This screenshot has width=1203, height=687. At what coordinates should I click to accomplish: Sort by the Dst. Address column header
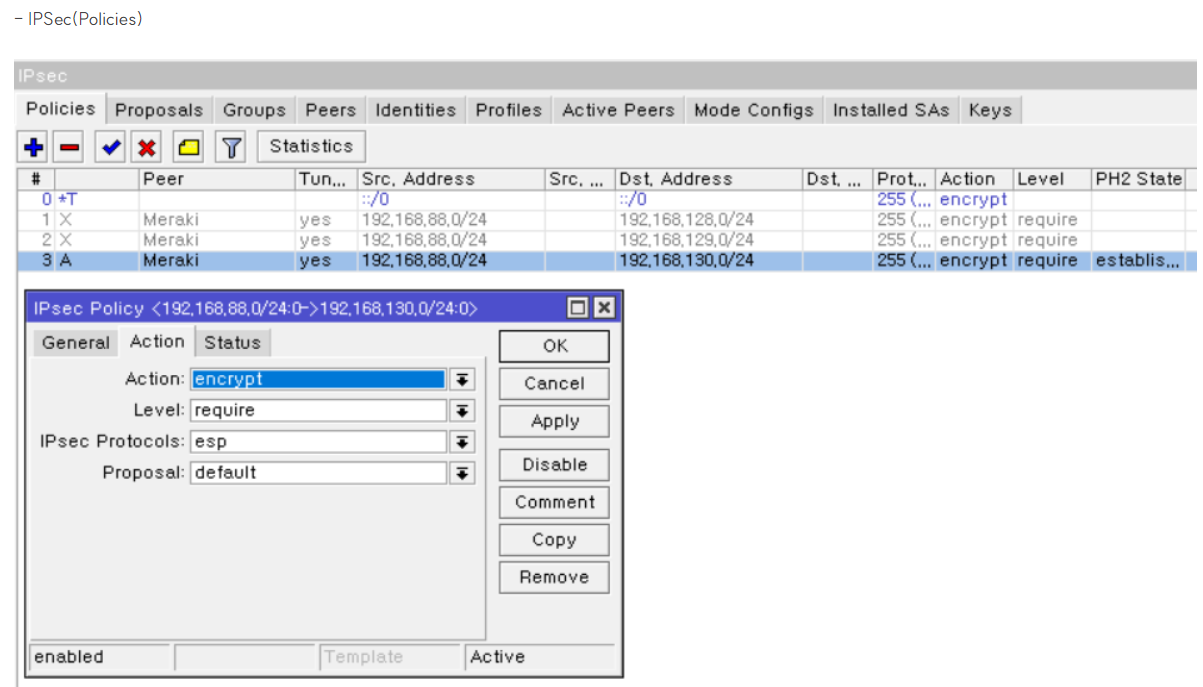coord(709,180)
